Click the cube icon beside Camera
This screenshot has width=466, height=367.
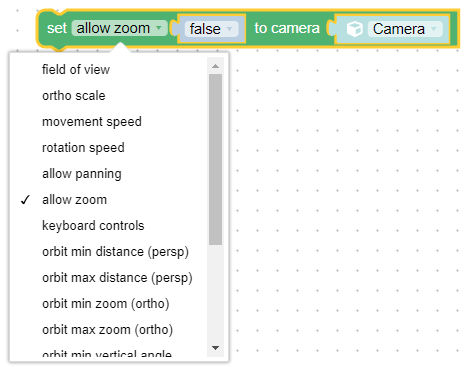(x=354, y=29)
